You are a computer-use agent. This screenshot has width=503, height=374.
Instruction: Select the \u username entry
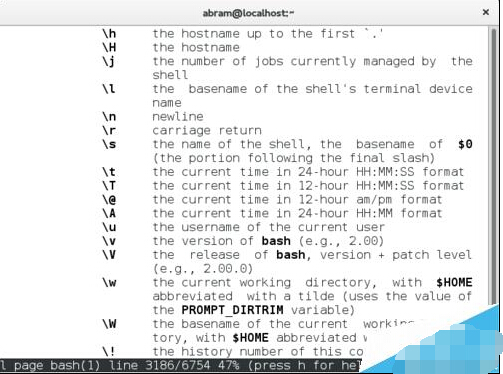pyautogui.click(x=109, y=227)
